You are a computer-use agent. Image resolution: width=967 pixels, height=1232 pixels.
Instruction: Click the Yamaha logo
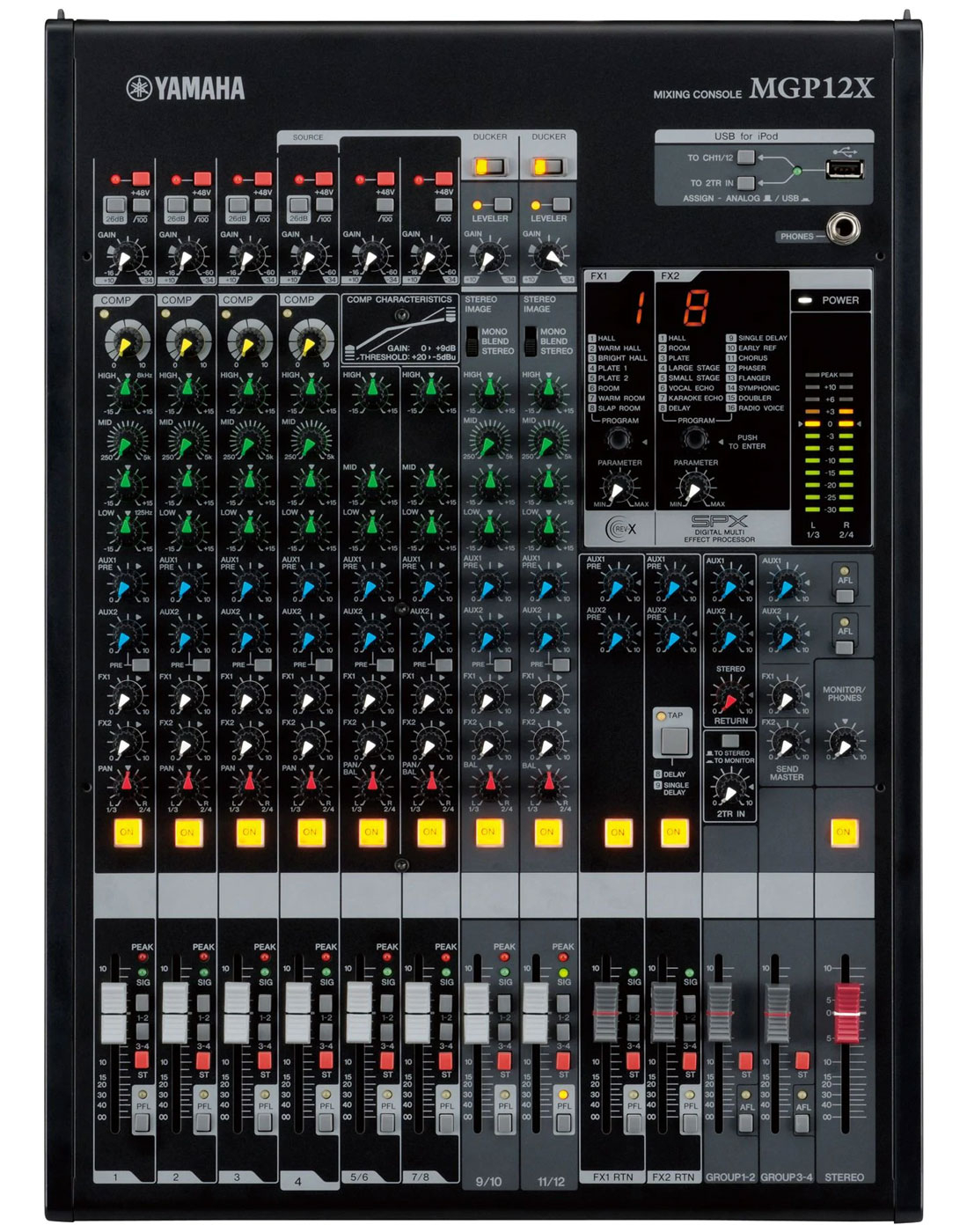click(x=186, y=88)
